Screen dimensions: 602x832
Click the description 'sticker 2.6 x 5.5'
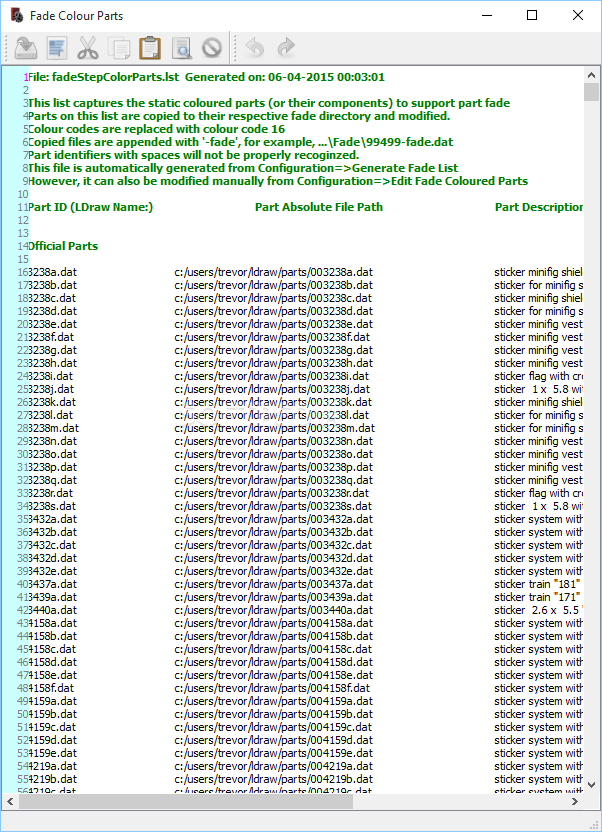(538, 610)
